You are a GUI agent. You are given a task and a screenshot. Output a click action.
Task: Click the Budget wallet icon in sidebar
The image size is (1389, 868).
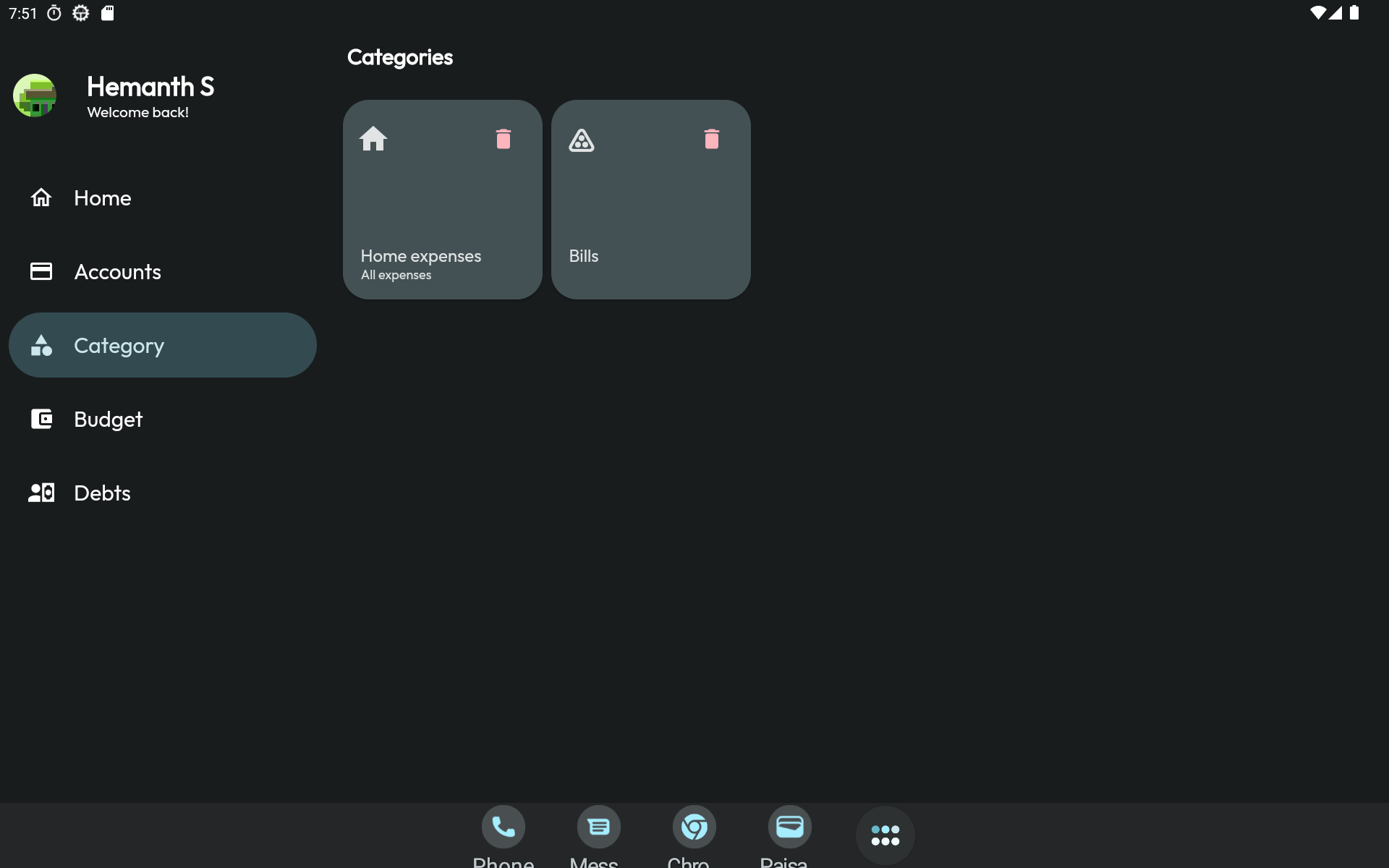click(x=41, y=419)
